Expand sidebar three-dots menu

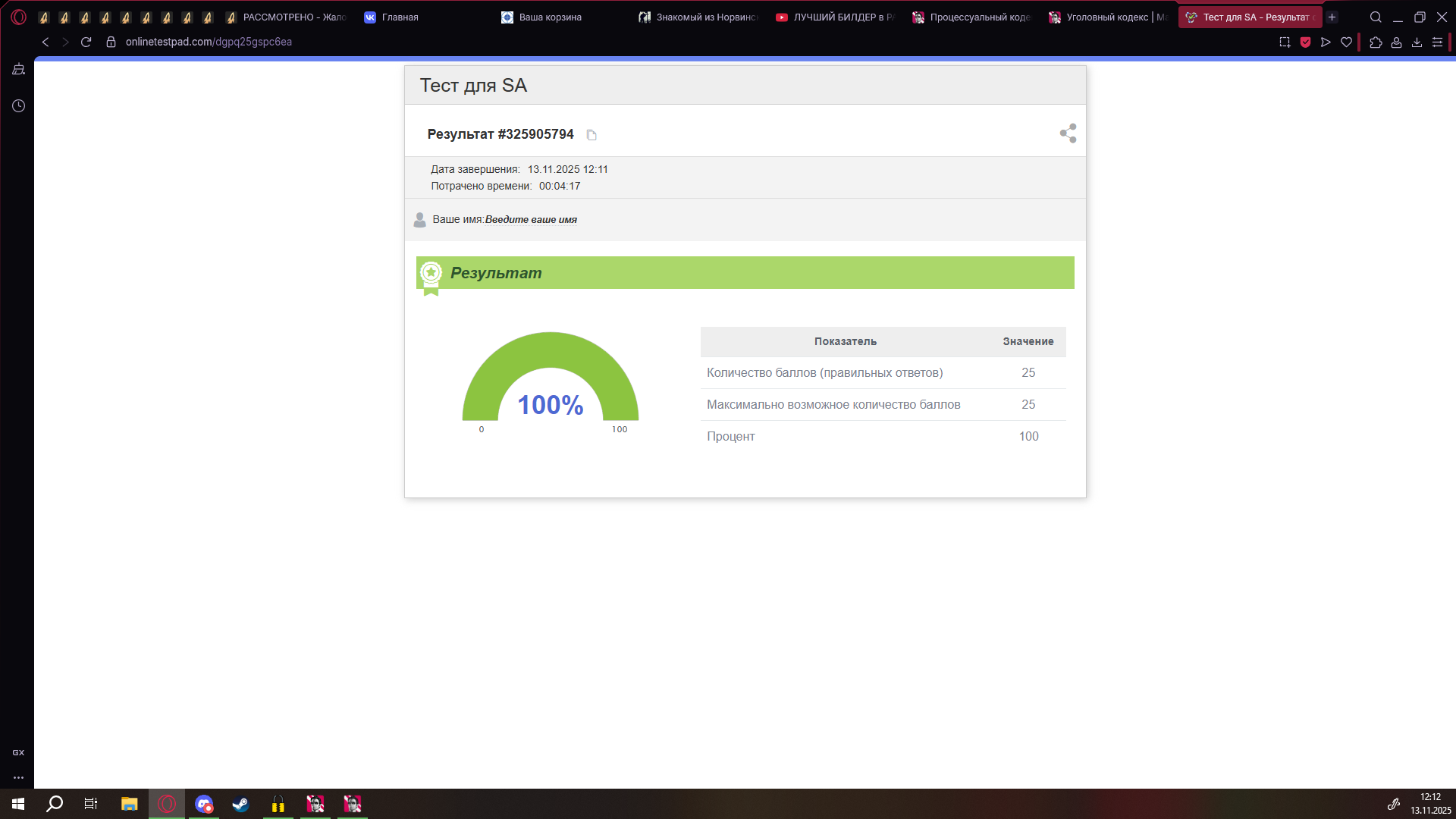[x=18, y=777]
